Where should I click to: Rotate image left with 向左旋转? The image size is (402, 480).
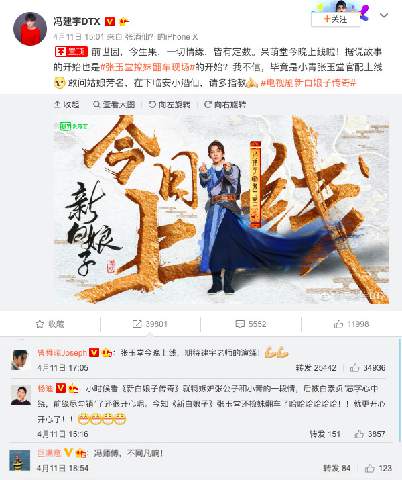(x=169, y=105)
